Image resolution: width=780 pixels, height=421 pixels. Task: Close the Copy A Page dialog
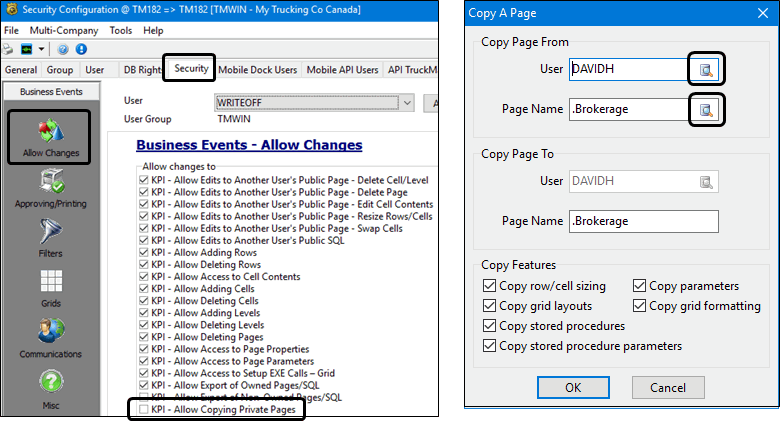pyautogui.click(x=763, y=13)
